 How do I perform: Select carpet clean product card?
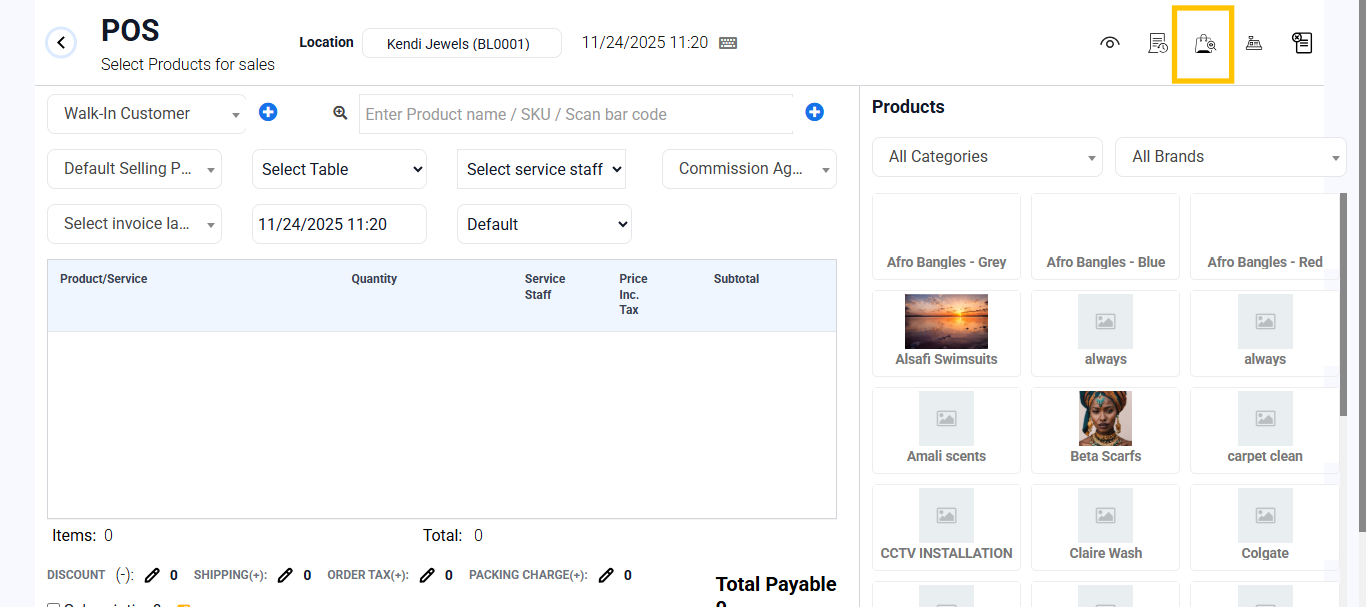[x=1264, y=430]
